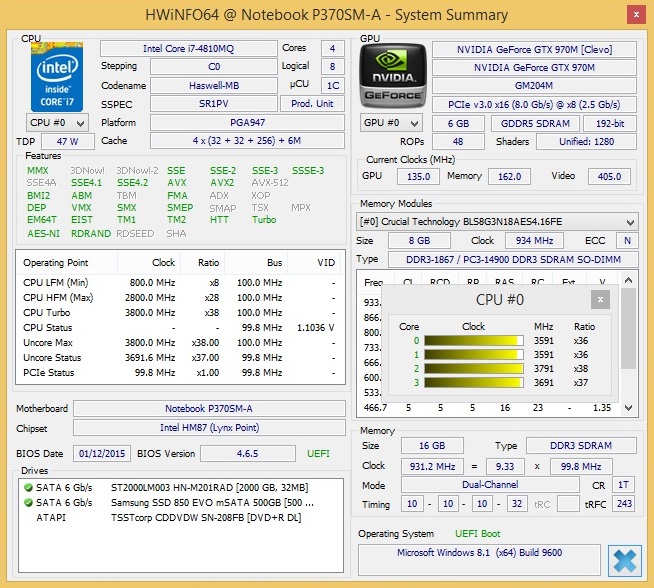
Task: Click the Core 2 clock bar
Action: (474, 369)
